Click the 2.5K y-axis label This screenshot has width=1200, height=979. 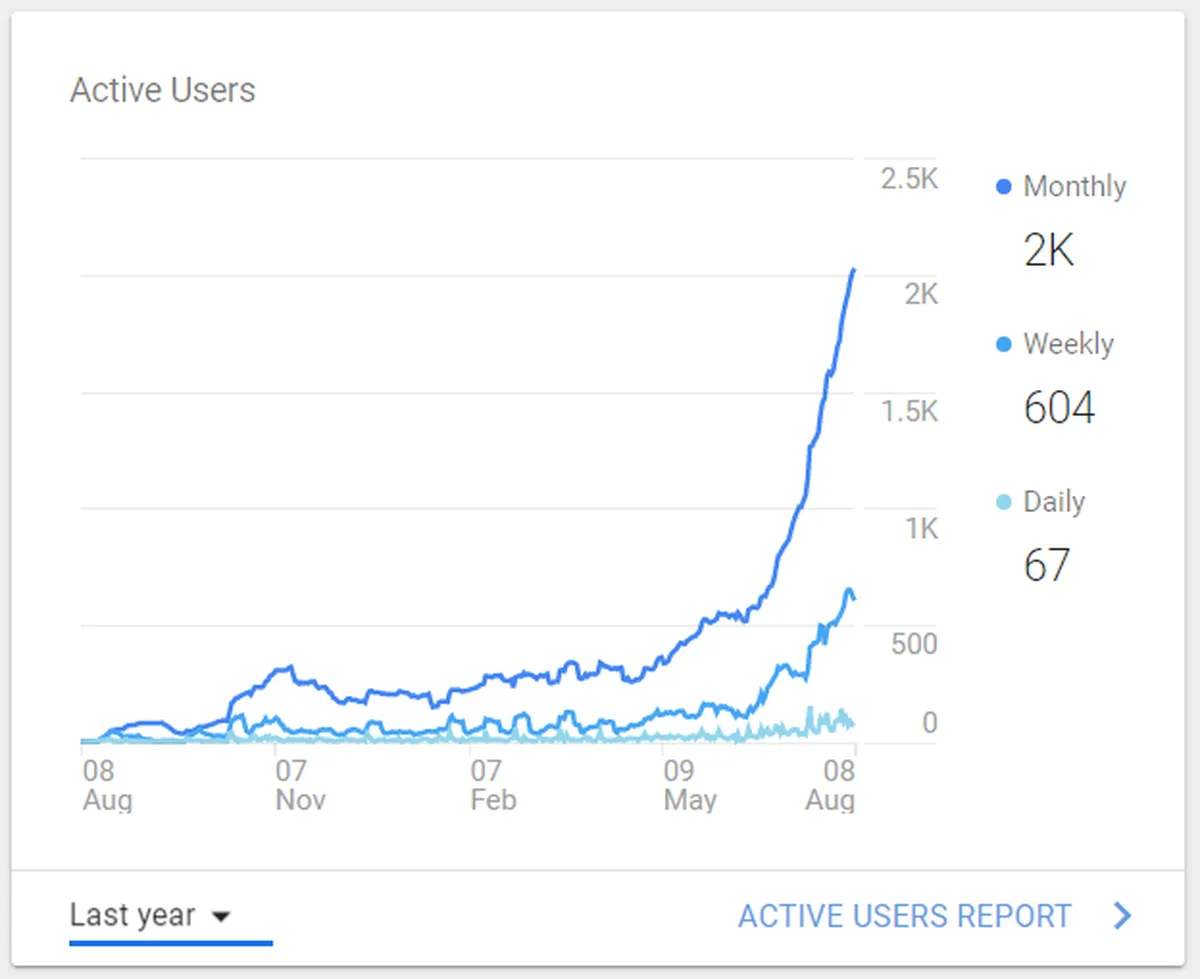click(x=909, y=179)
